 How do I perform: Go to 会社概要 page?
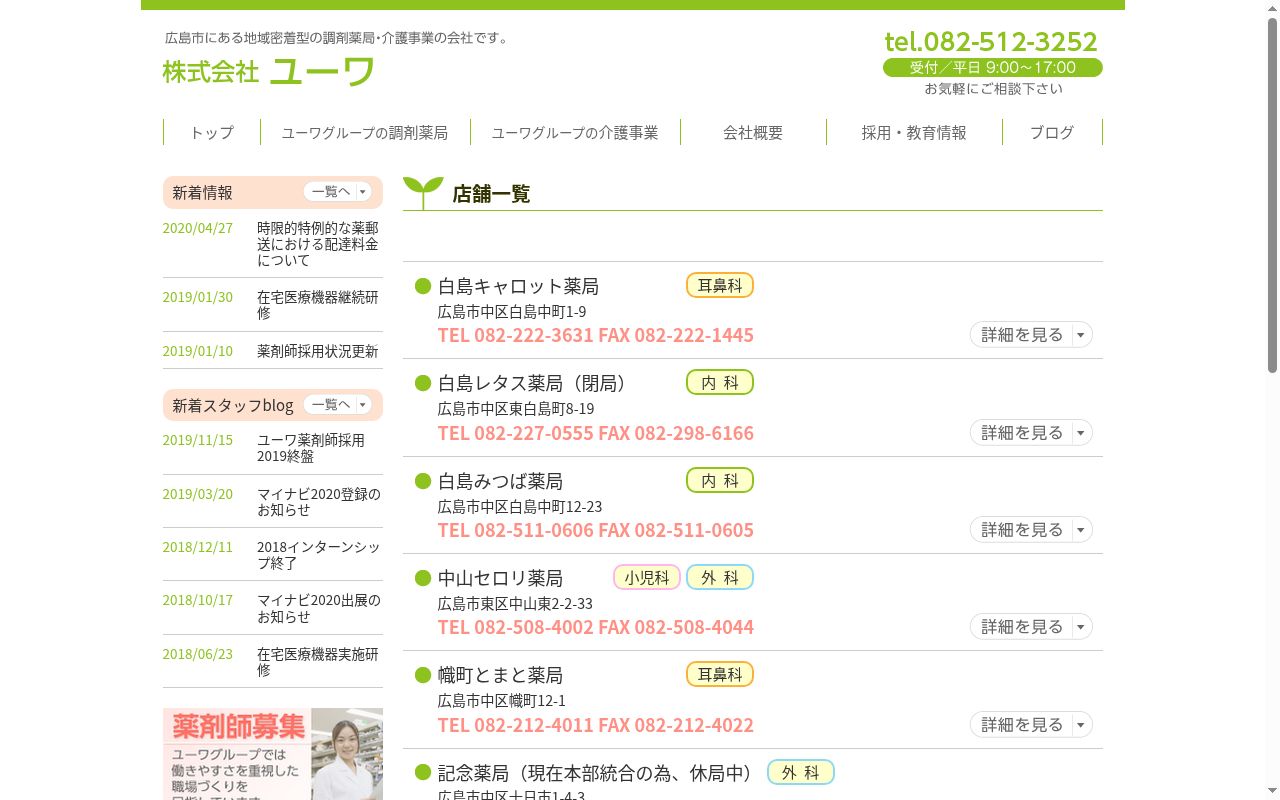pyautogui.click(x=753, y=132)
